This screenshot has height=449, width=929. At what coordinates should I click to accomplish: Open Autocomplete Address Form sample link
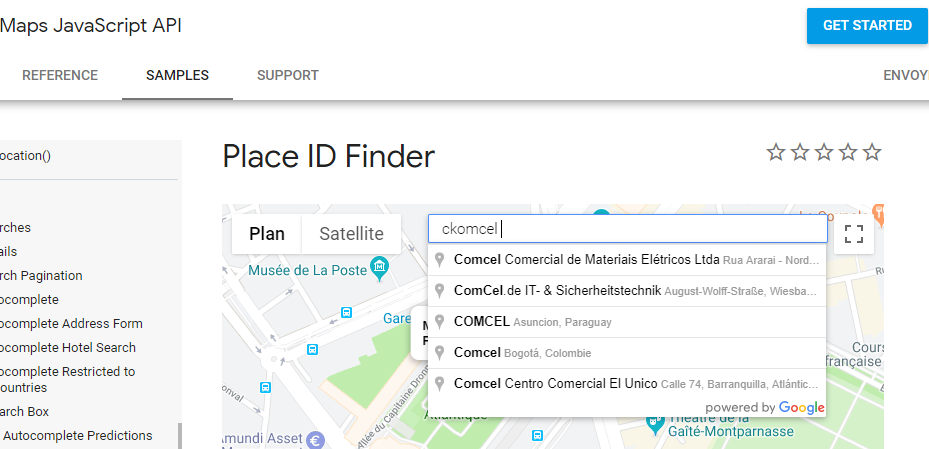coord(71,323)
